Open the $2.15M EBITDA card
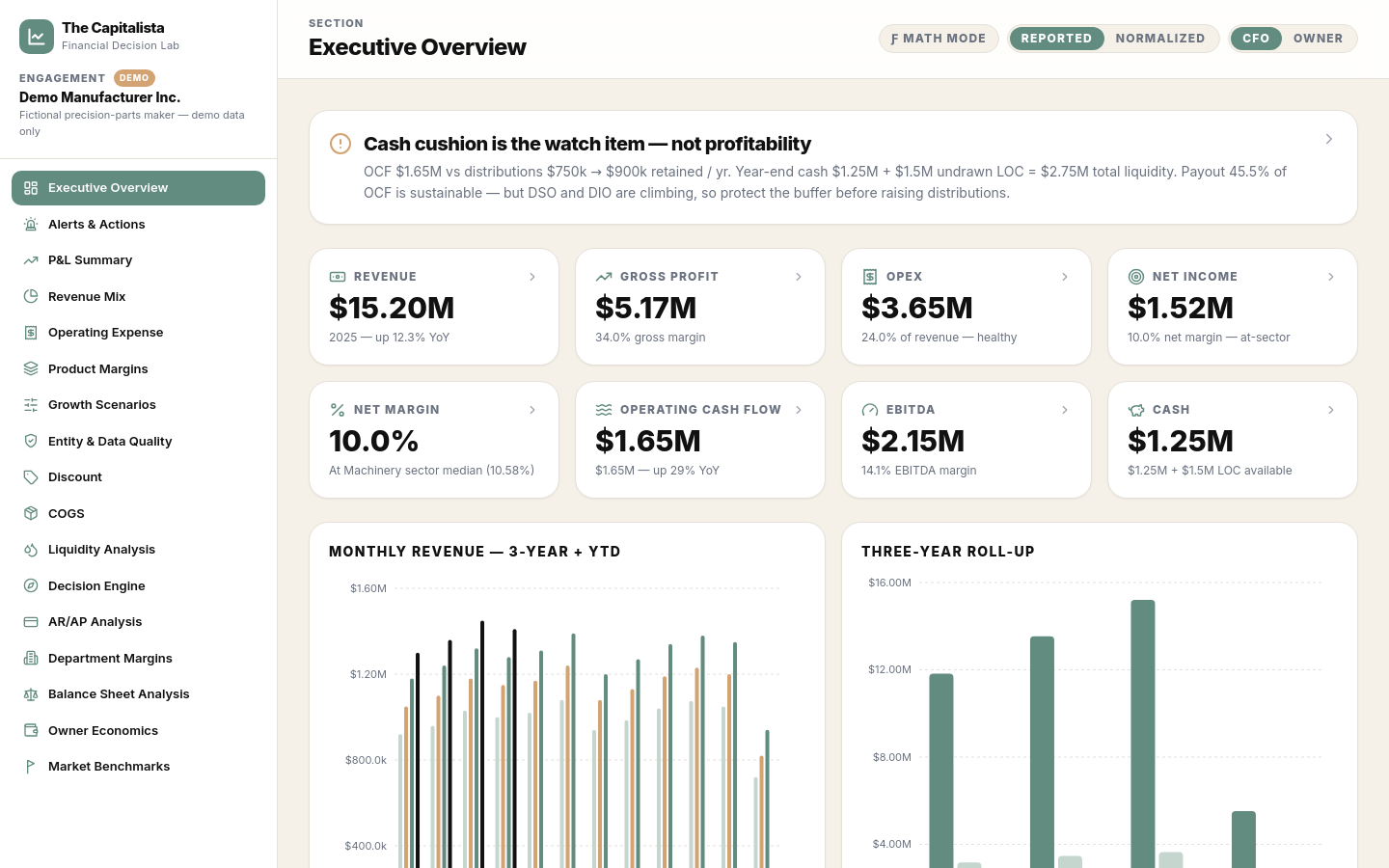Viewport: 1389px width, 868px height. click(967, 440)
